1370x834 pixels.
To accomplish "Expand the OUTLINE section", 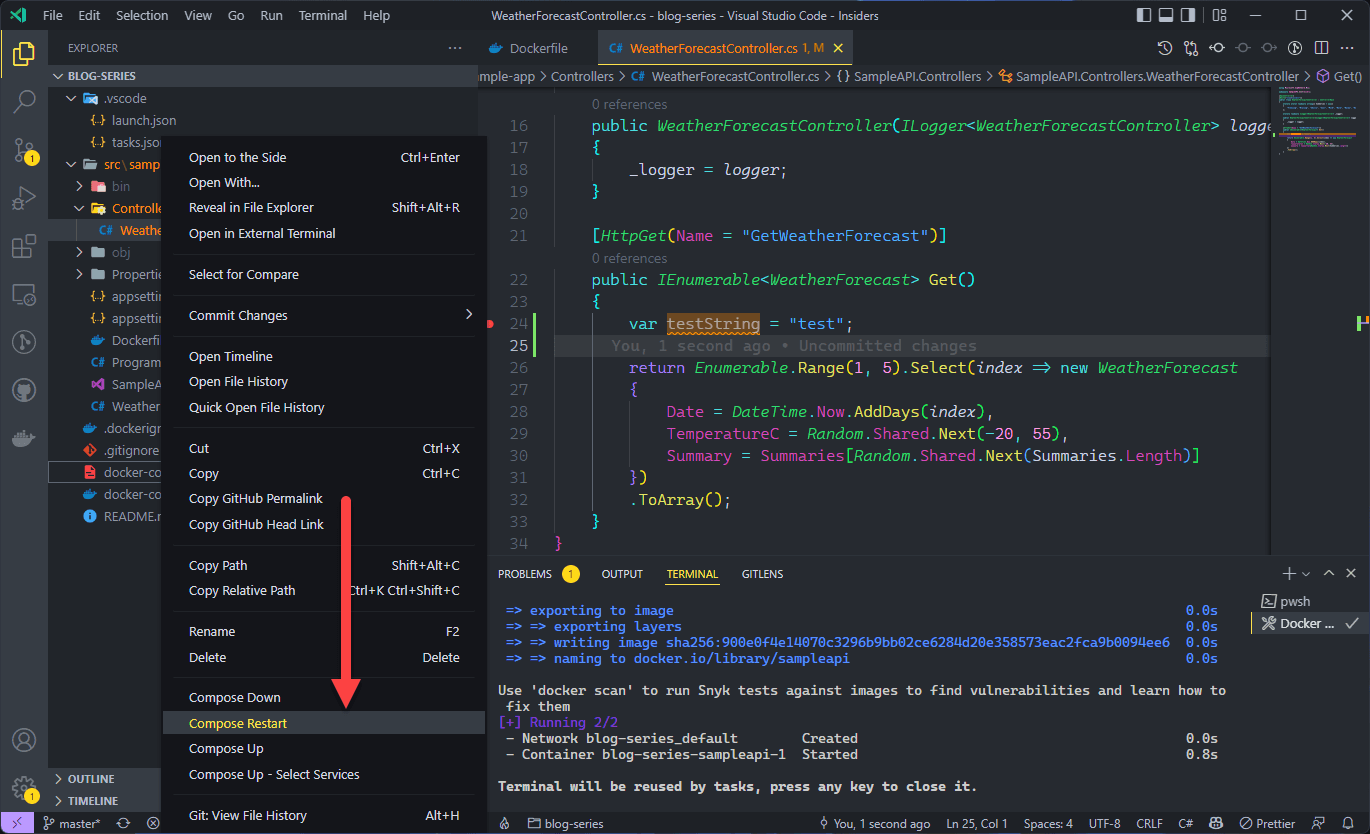I will (105, 779).
